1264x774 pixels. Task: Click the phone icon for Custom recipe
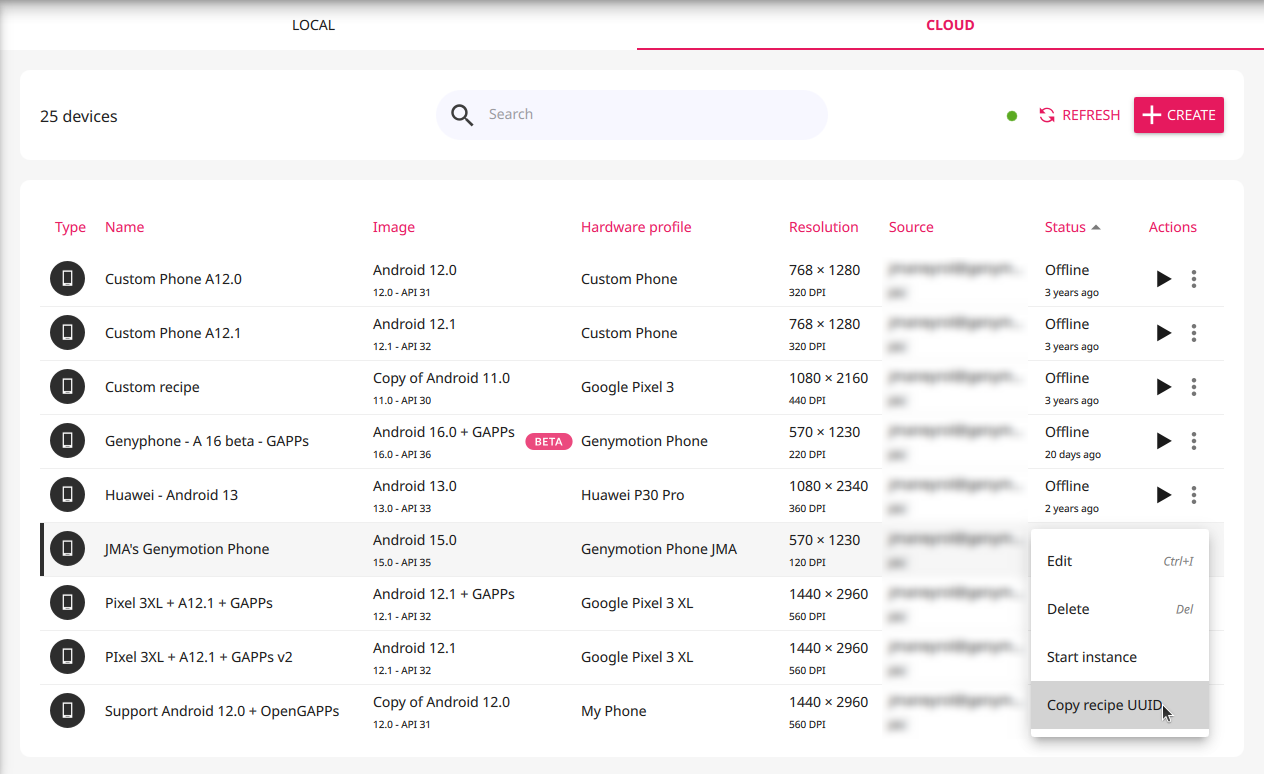click(x=67, y=387)
